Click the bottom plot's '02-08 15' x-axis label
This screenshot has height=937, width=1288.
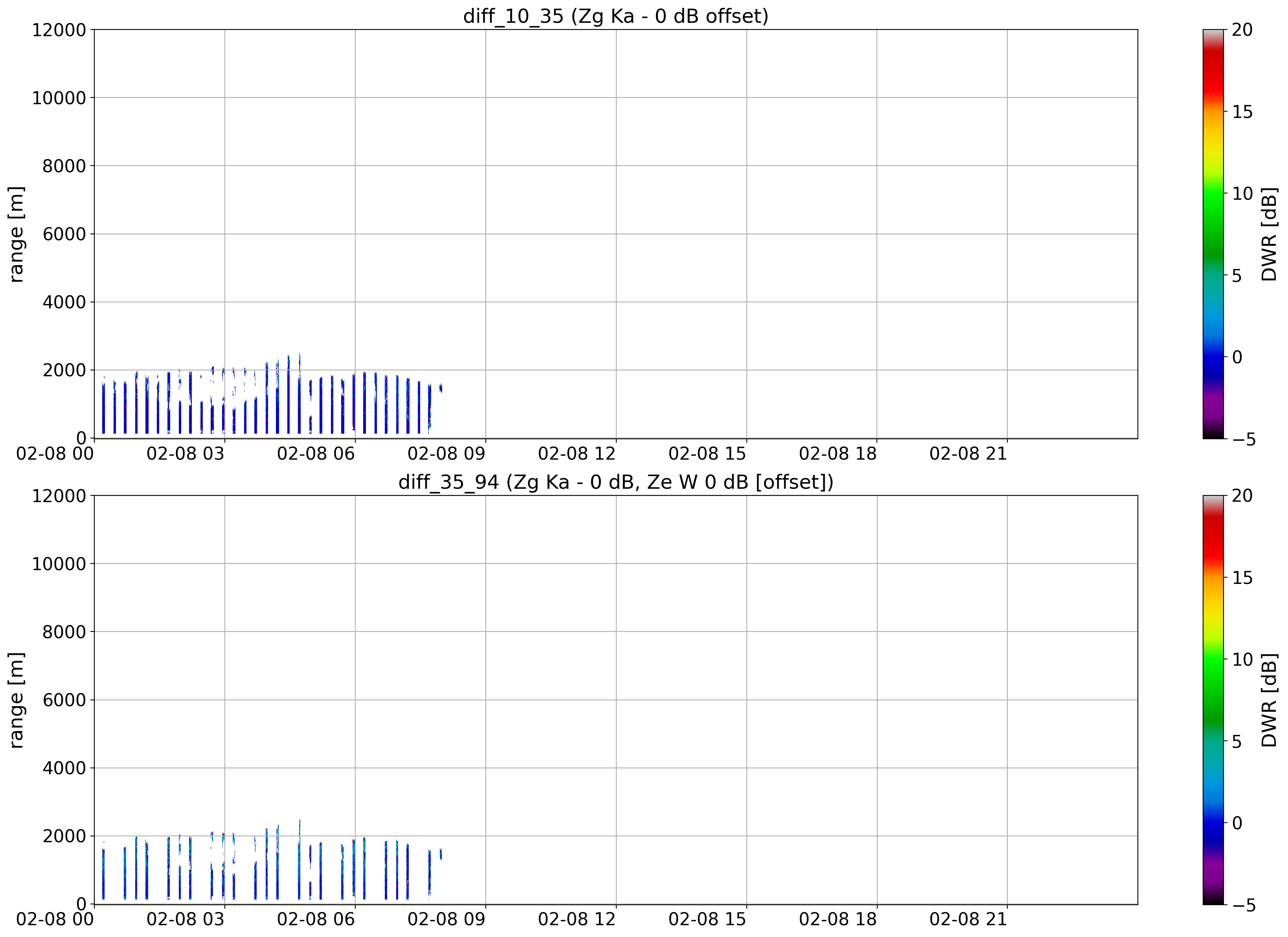point(707,919)
